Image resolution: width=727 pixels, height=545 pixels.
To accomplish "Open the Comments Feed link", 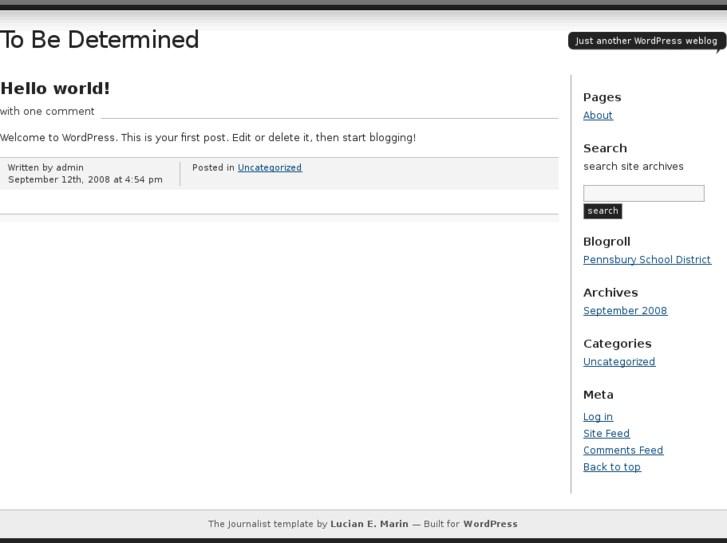I will pyautogui.click(x=623, y=450).
